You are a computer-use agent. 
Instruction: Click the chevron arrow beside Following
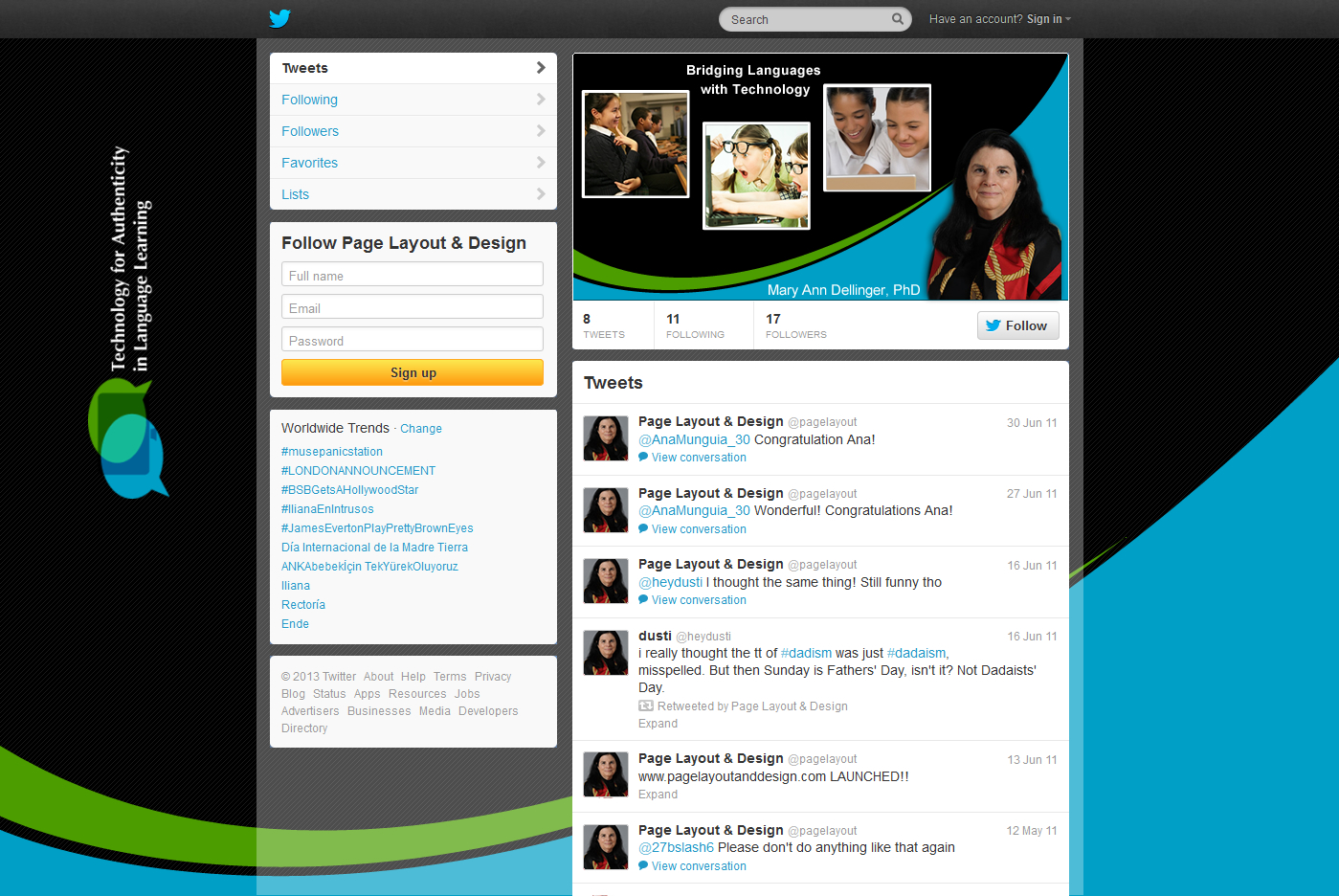tap(541, 100)
